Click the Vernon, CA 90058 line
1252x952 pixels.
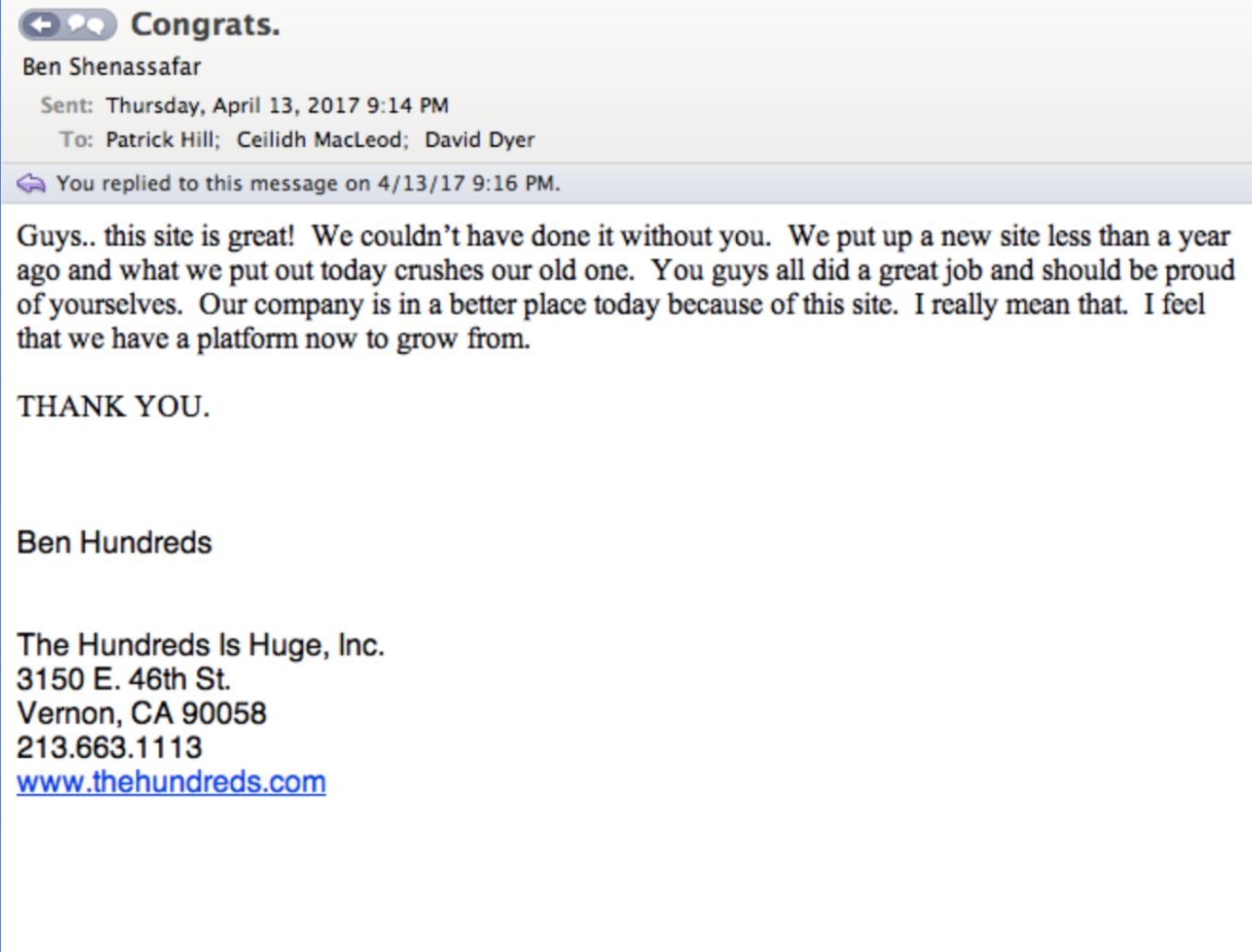(141, 714)
